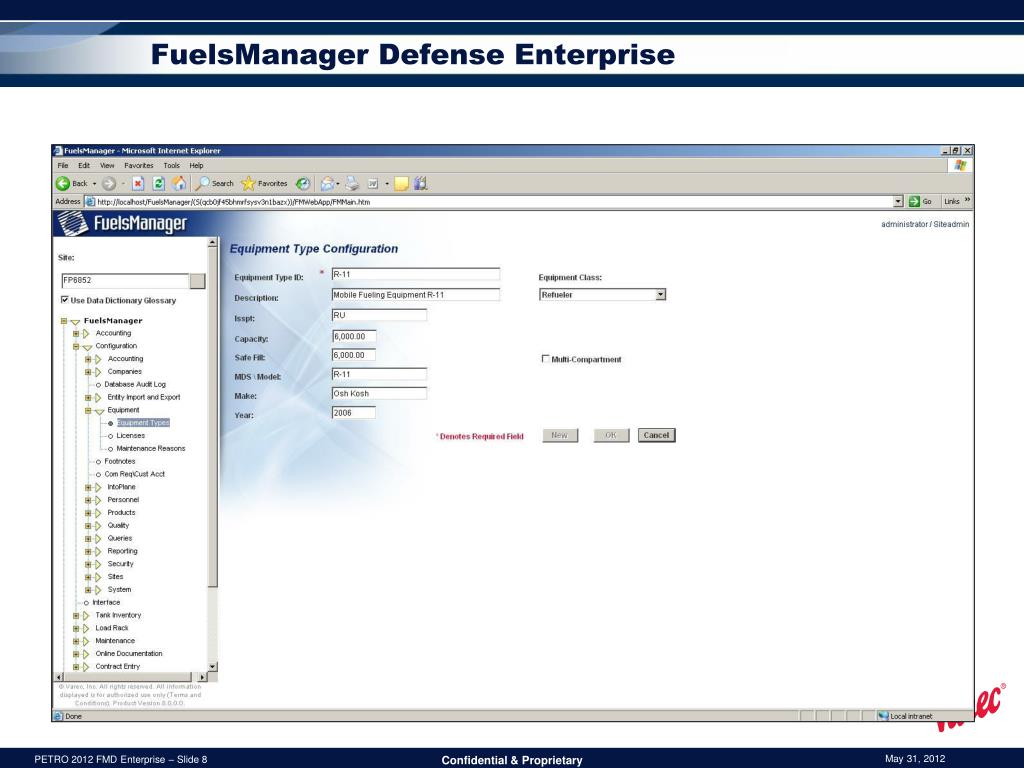Click the FuelsManager logo in the header
Viewport: 1024px width, 768px height.
(x=122, y=224)
